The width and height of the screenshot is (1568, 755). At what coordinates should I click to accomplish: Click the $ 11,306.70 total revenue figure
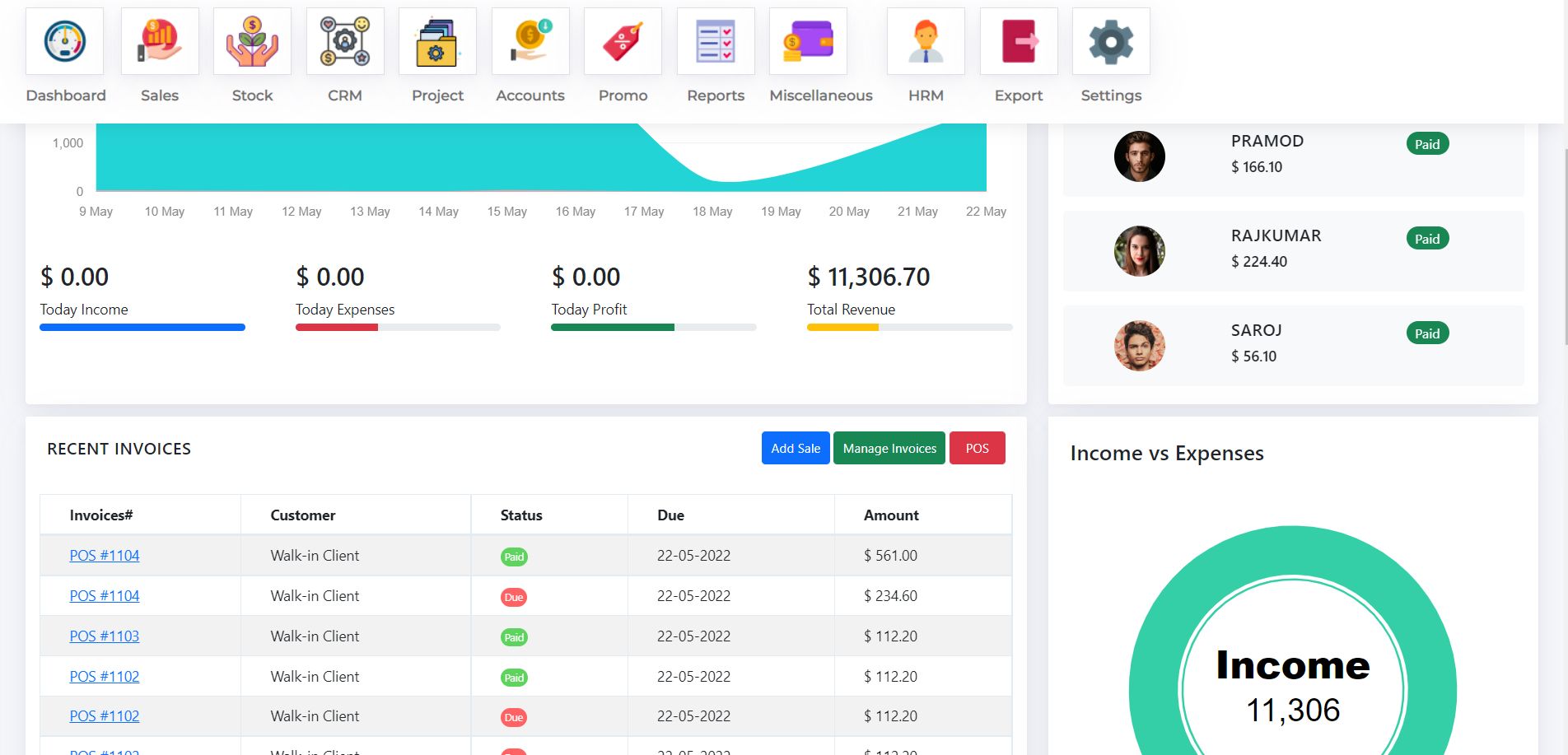point(869,277)
